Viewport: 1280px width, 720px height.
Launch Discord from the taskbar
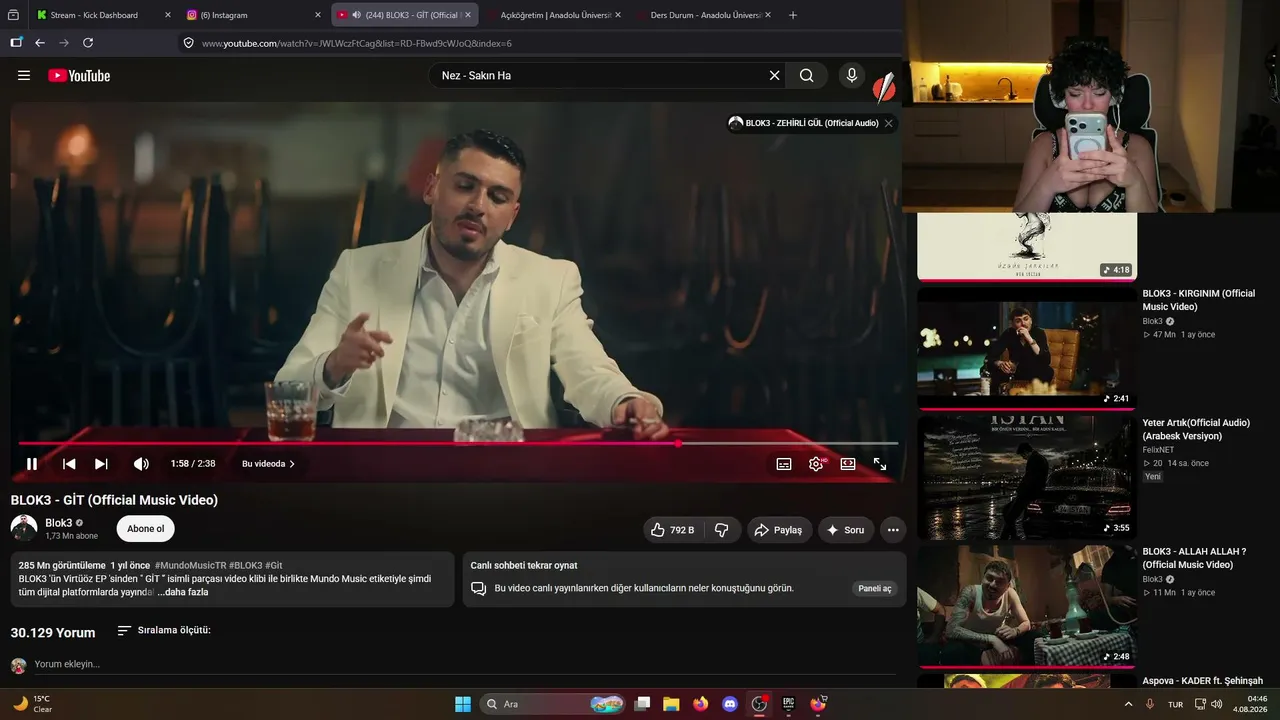[729, 704]
